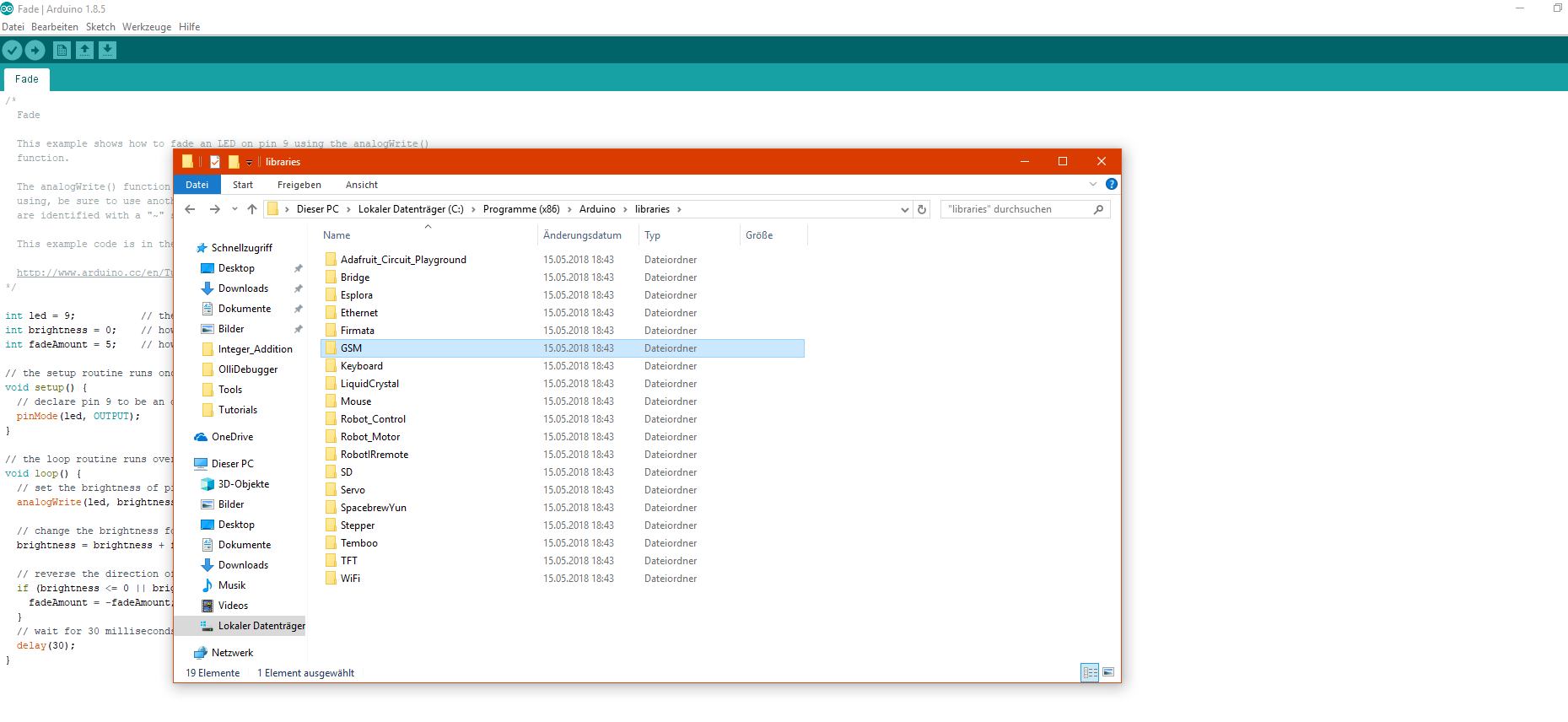Open the Arduino Hilfe menu
The image size is (1568, 722).
tap(190, 27)
